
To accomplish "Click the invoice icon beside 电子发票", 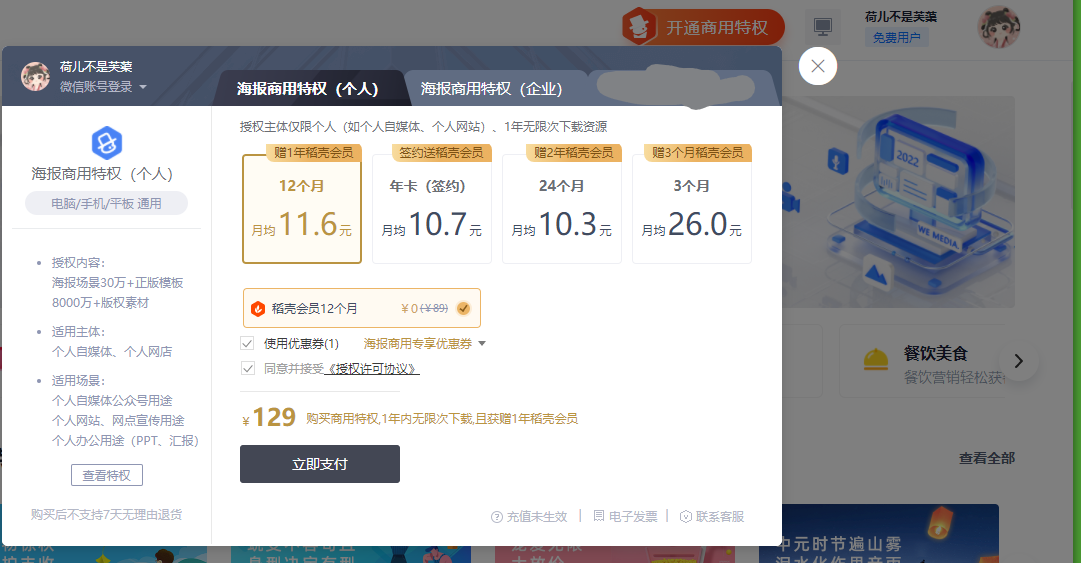I will pyautogui.click(x=599, y=516).
